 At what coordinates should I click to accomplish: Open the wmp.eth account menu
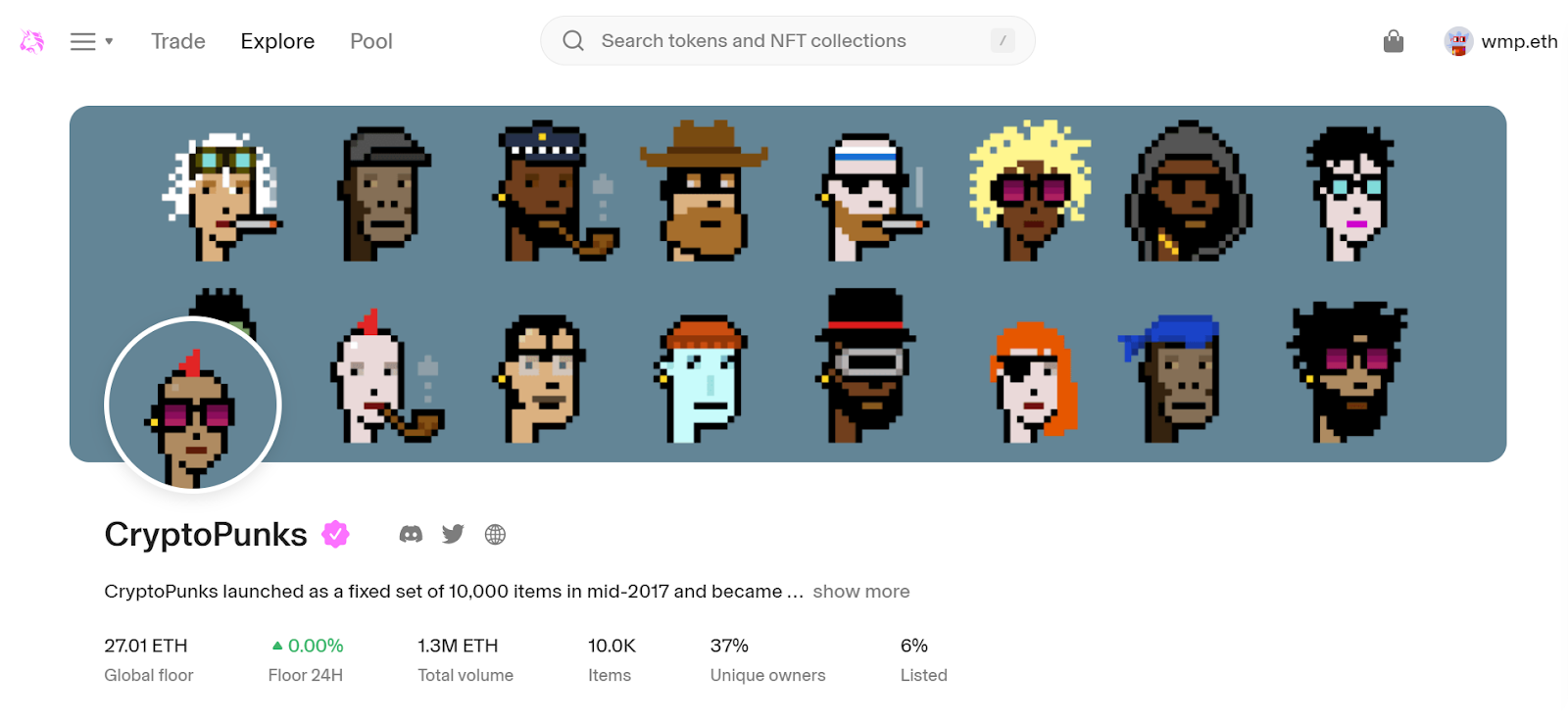point(1500,41)
